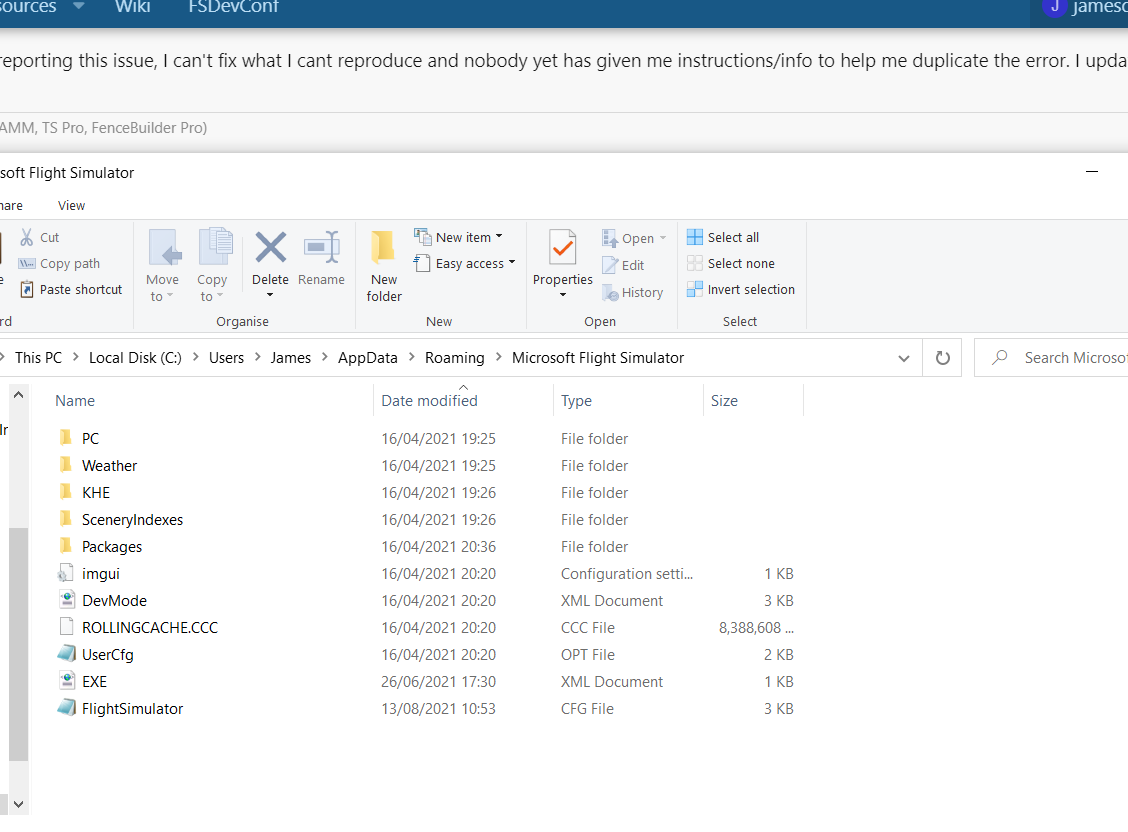The height and width of the screenshot is (832, 1128).
Task: Select the PC folder
Action: 90,439
